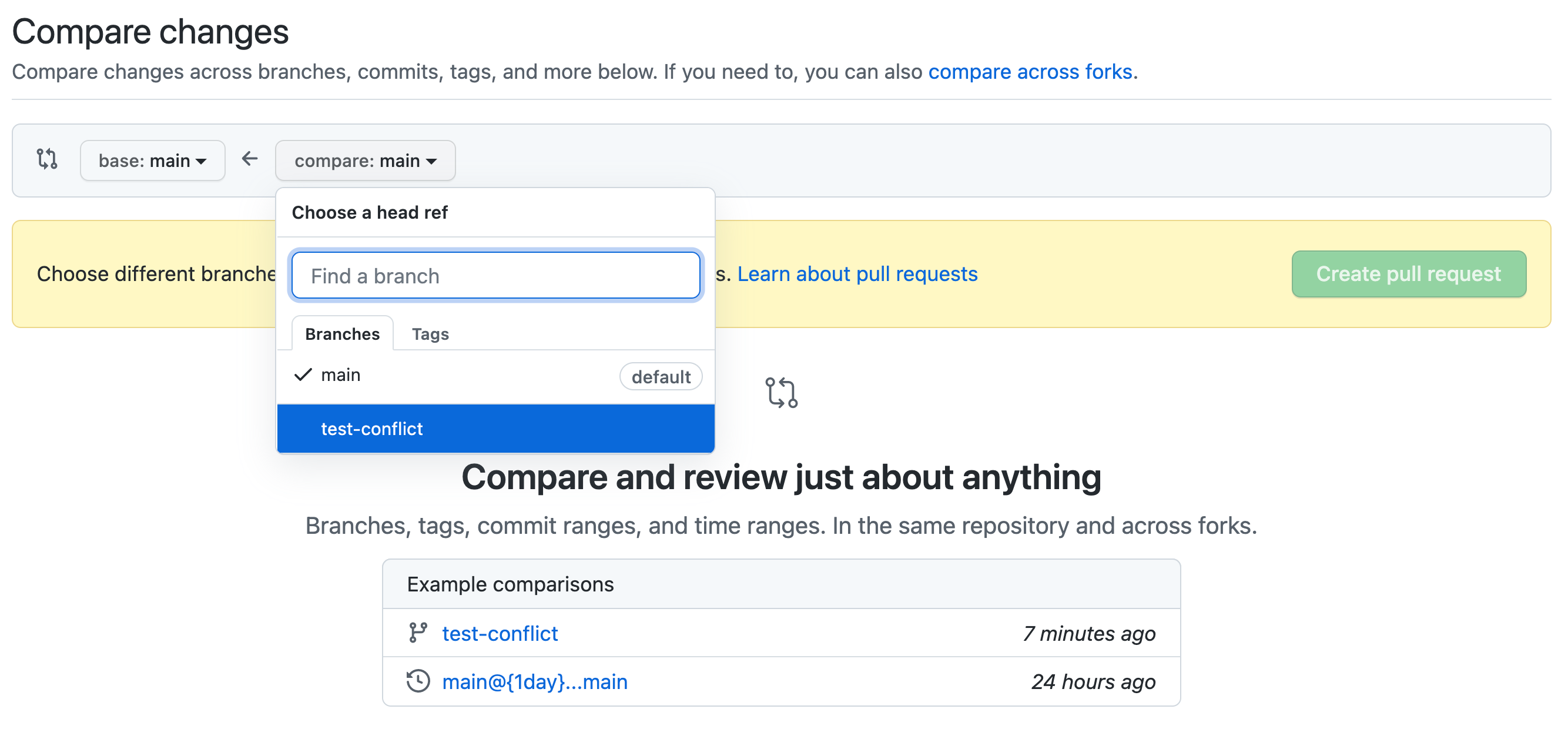Click the branch icon next to test-conflict

click(x=418, y=633)
